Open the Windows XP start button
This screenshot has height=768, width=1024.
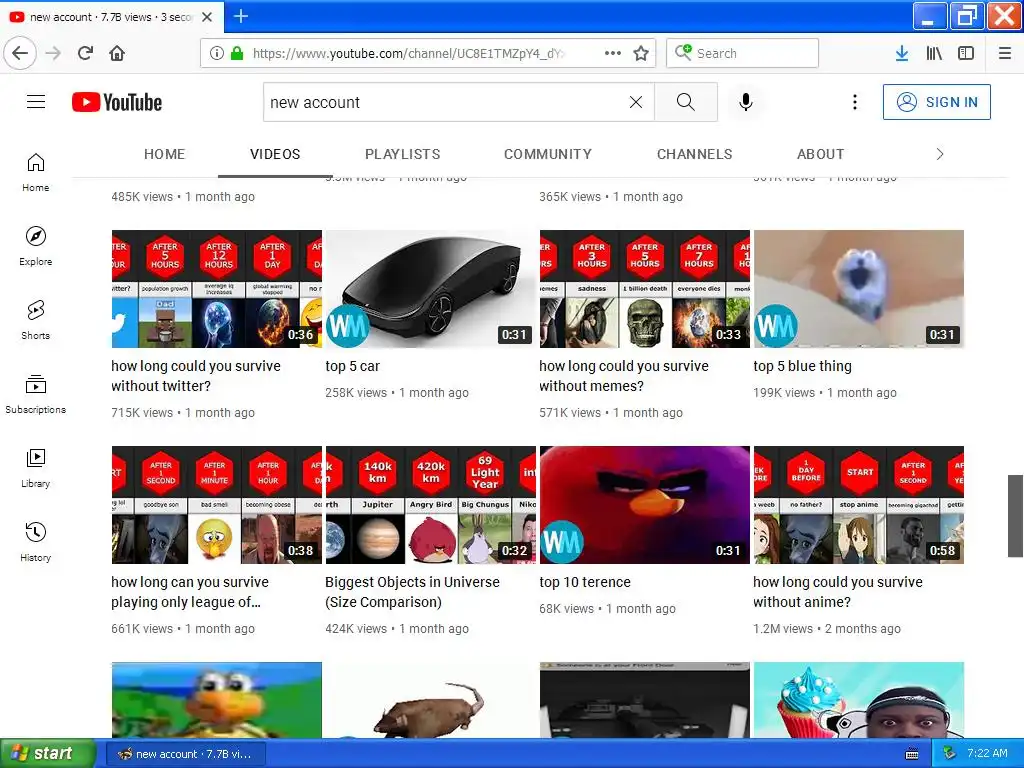coord(48,753)
